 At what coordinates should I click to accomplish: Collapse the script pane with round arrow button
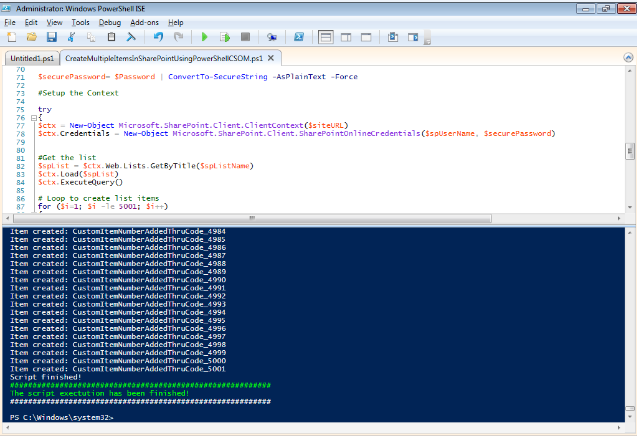(x=628, y=58)
